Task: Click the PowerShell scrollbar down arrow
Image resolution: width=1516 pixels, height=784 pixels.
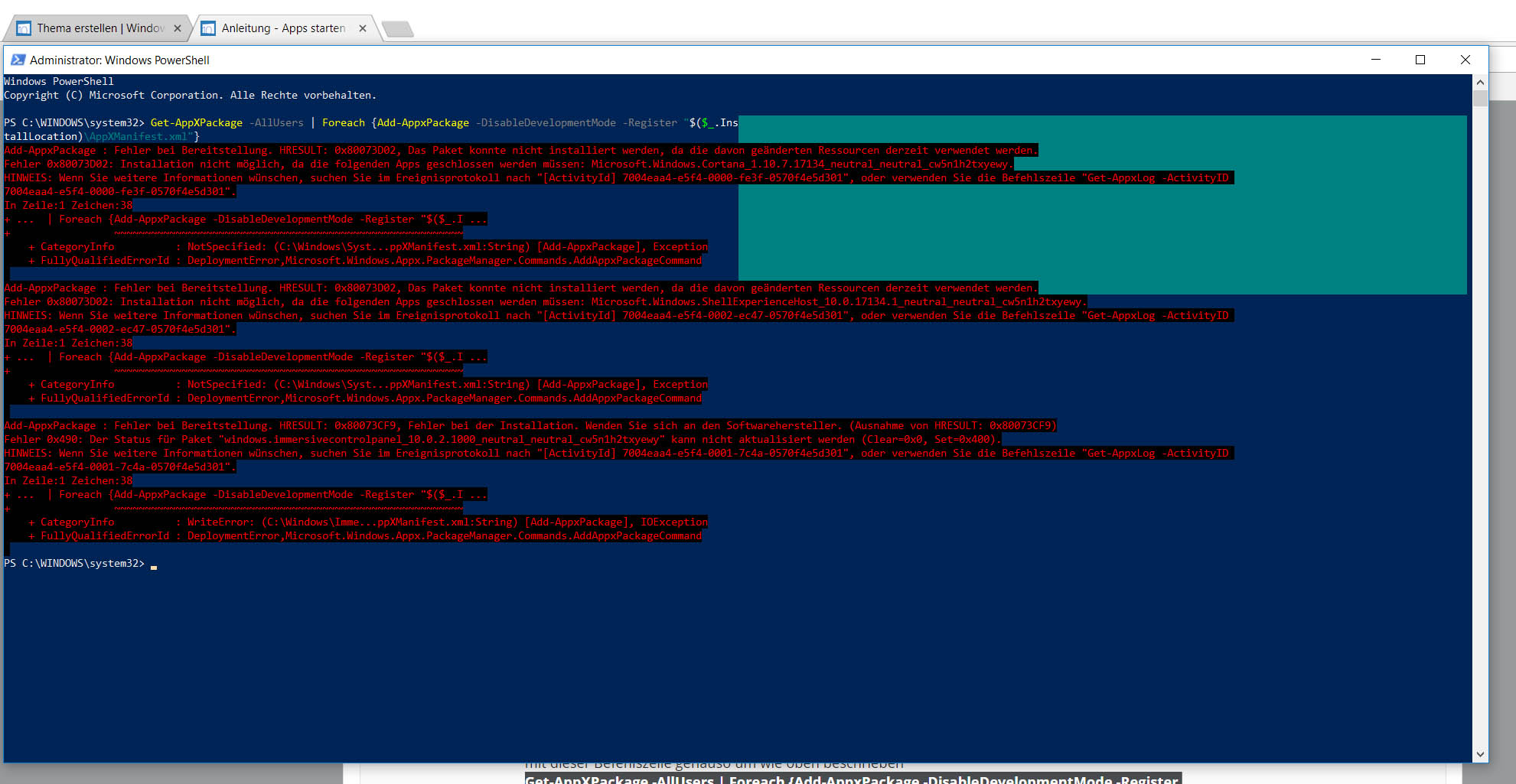Action: point(1480,754)
